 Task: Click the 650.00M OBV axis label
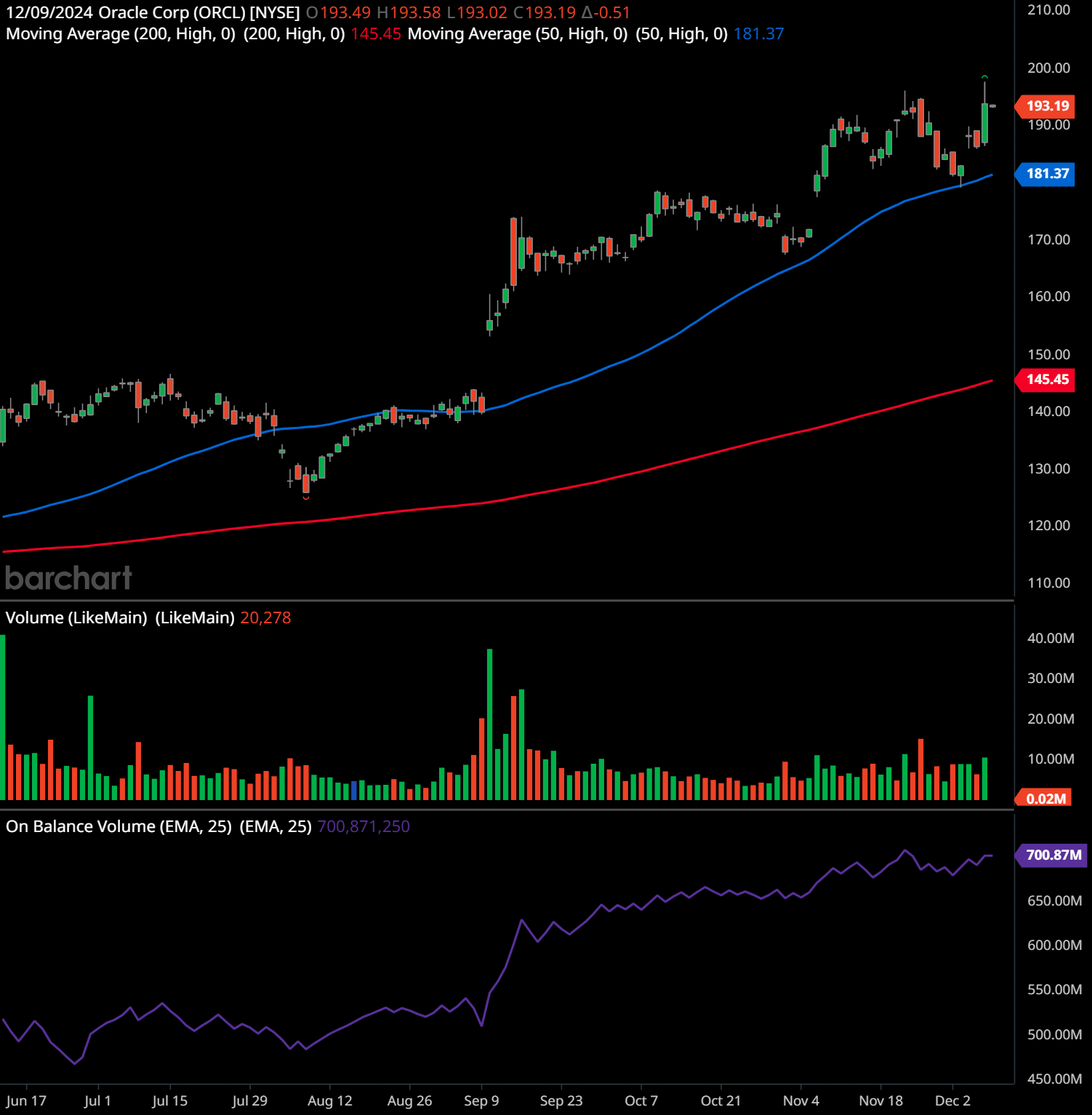click(1054, 900)
